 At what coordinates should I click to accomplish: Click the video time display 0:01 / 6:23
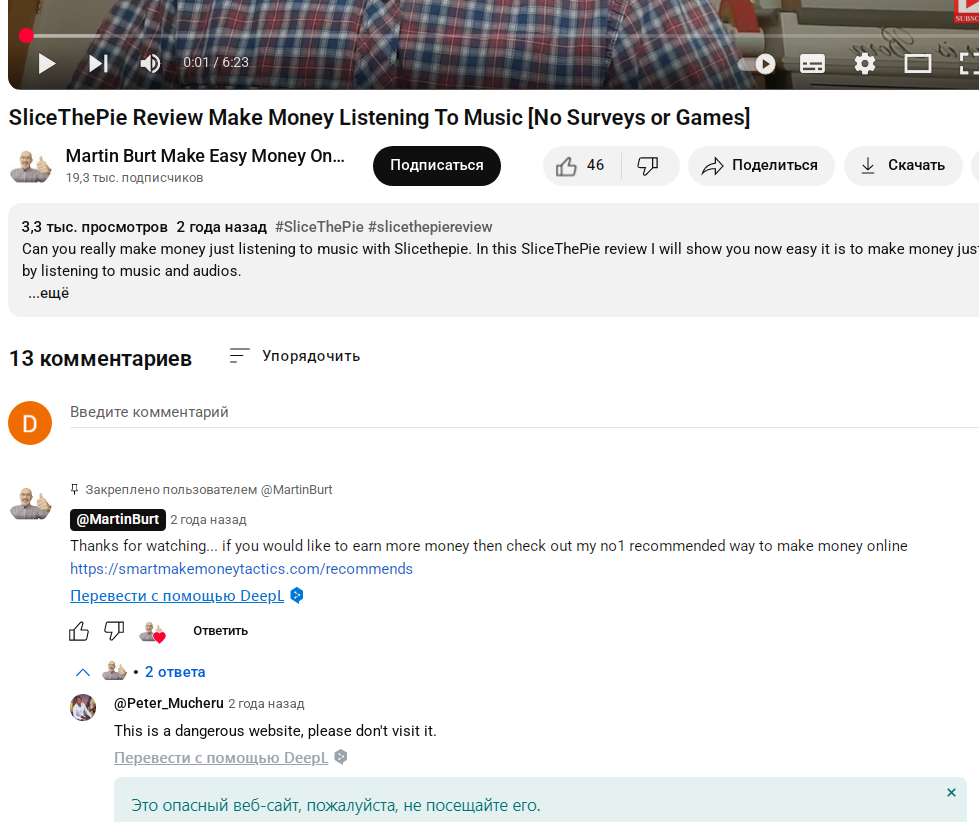216,62
